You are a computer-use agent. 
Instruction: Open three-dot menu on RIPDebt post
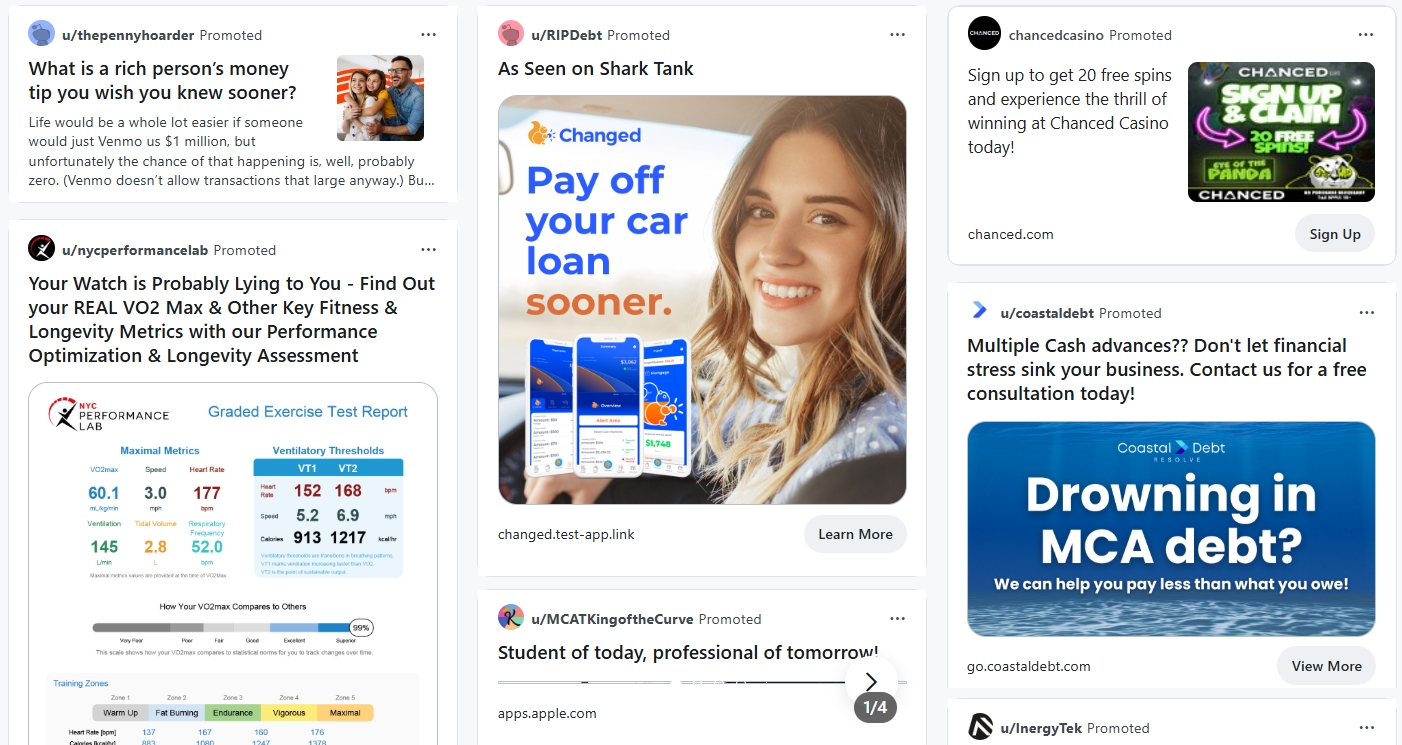coord(898,34)
